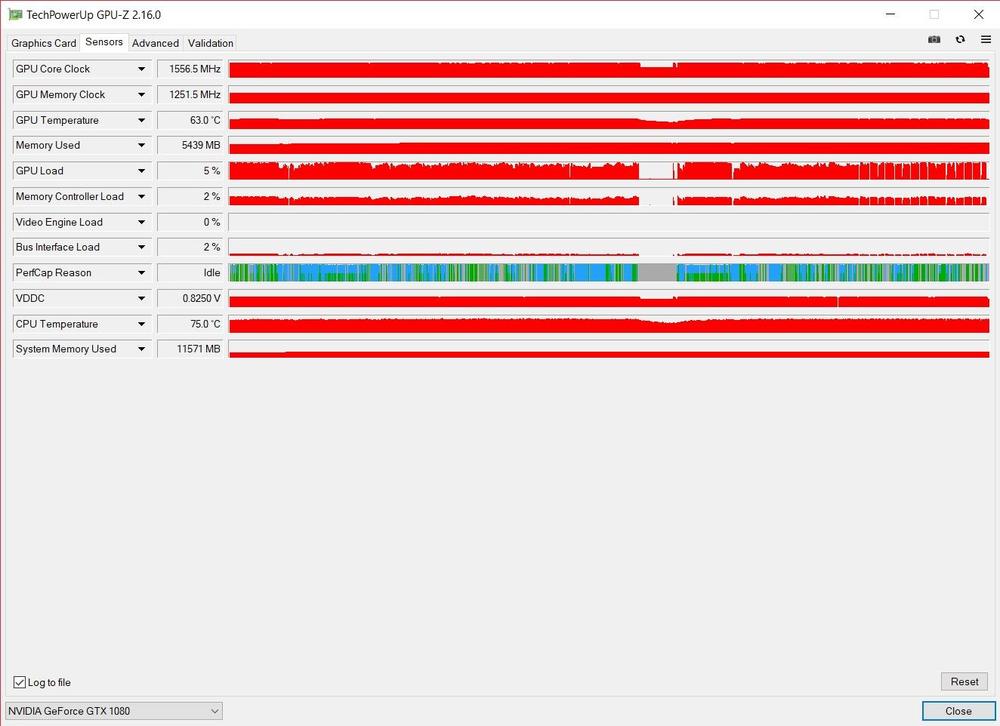This screenshot has width=1000, height=726.
Task: Click the Close button at the bottom
Action: (x=957, y=711)
